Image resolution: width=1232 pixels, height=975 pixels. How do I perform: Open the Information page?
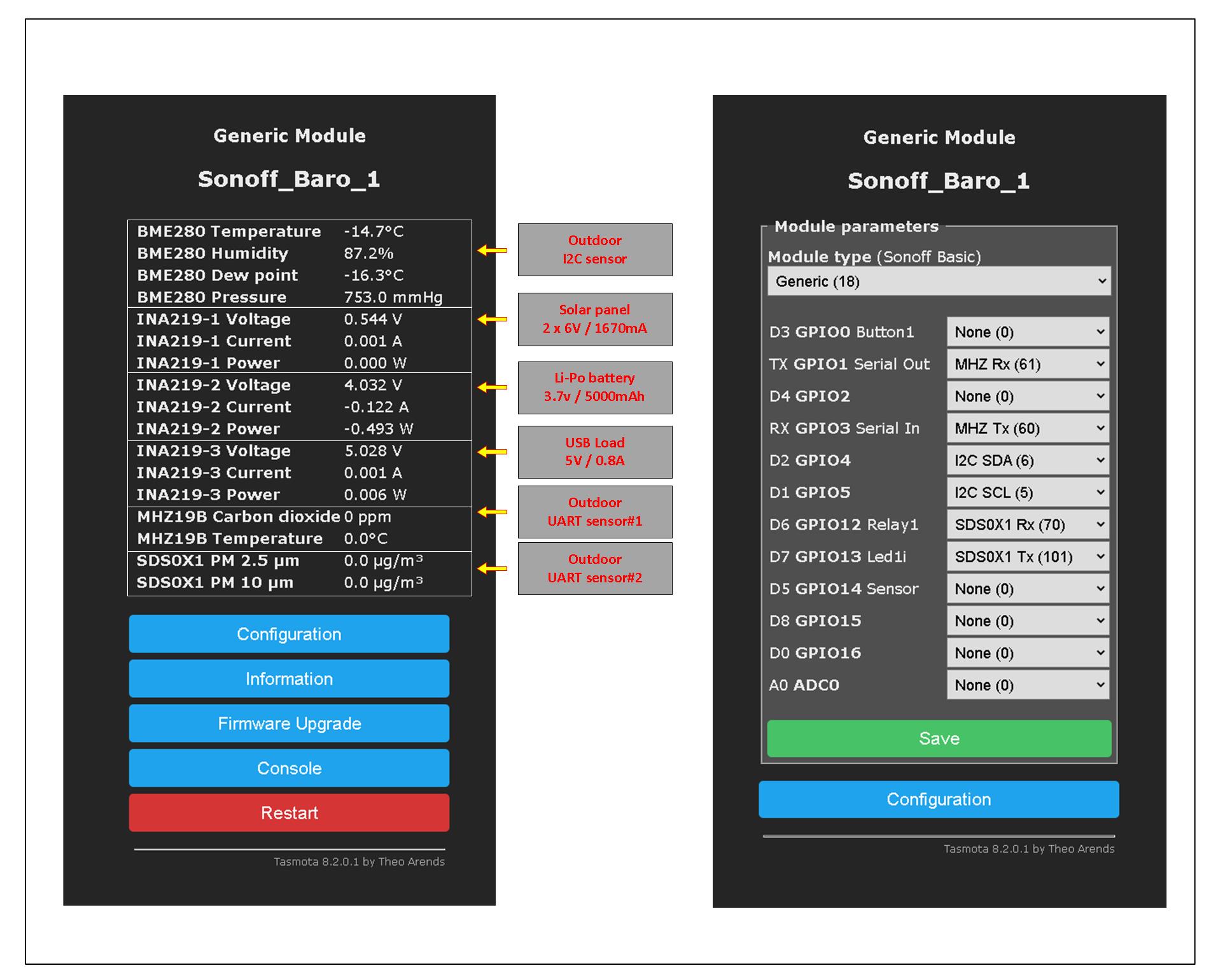coord(289,678)
